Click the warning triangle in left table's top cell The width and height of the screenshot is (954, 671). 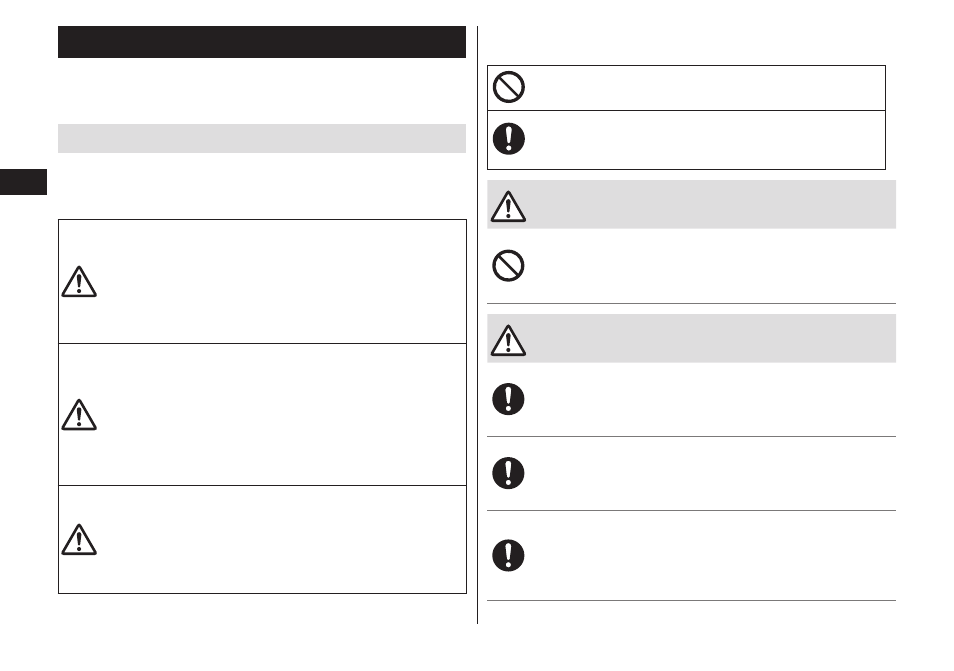79,282
